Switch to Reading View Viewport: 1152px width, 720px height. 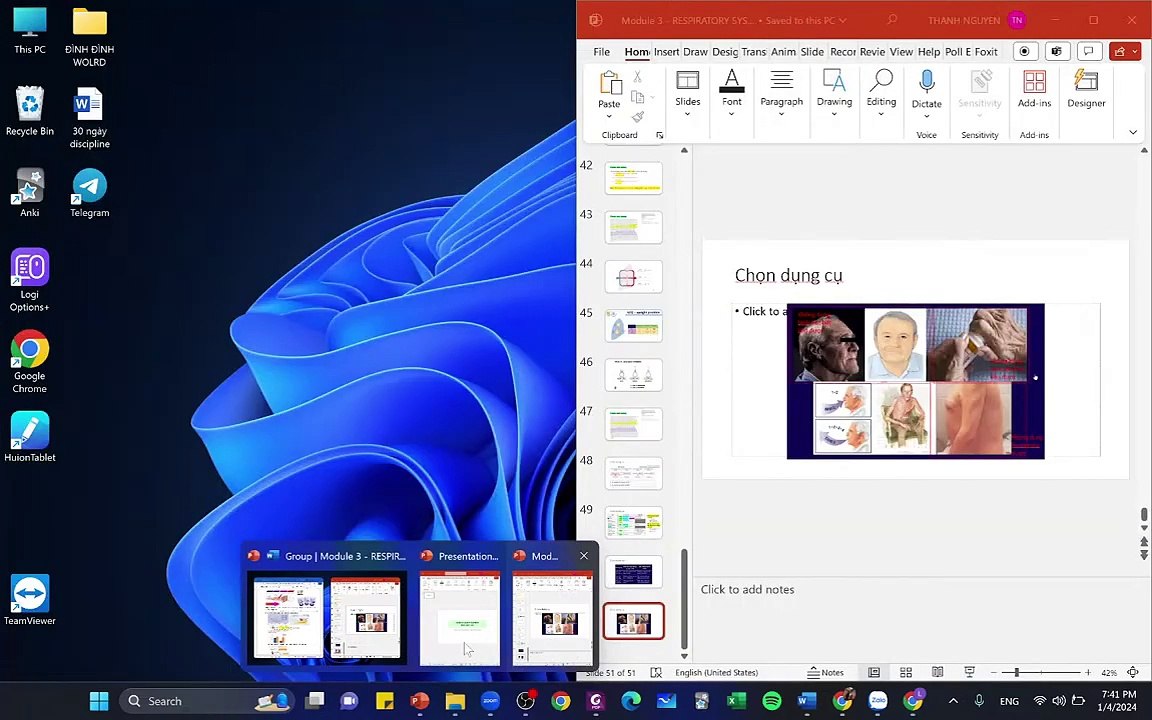[x=937, y=672]
